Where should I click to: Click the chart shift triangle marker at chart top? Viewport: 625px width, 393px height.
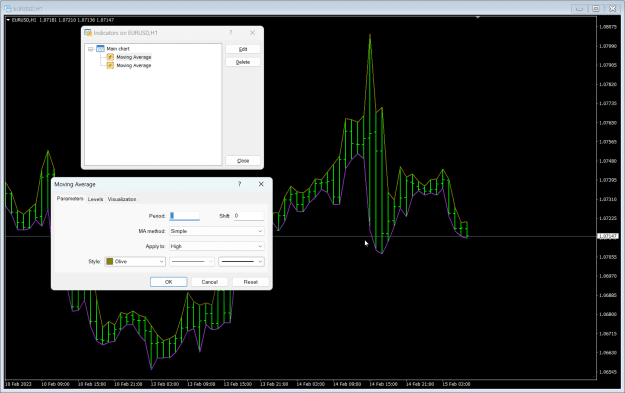tap(478, 17)
